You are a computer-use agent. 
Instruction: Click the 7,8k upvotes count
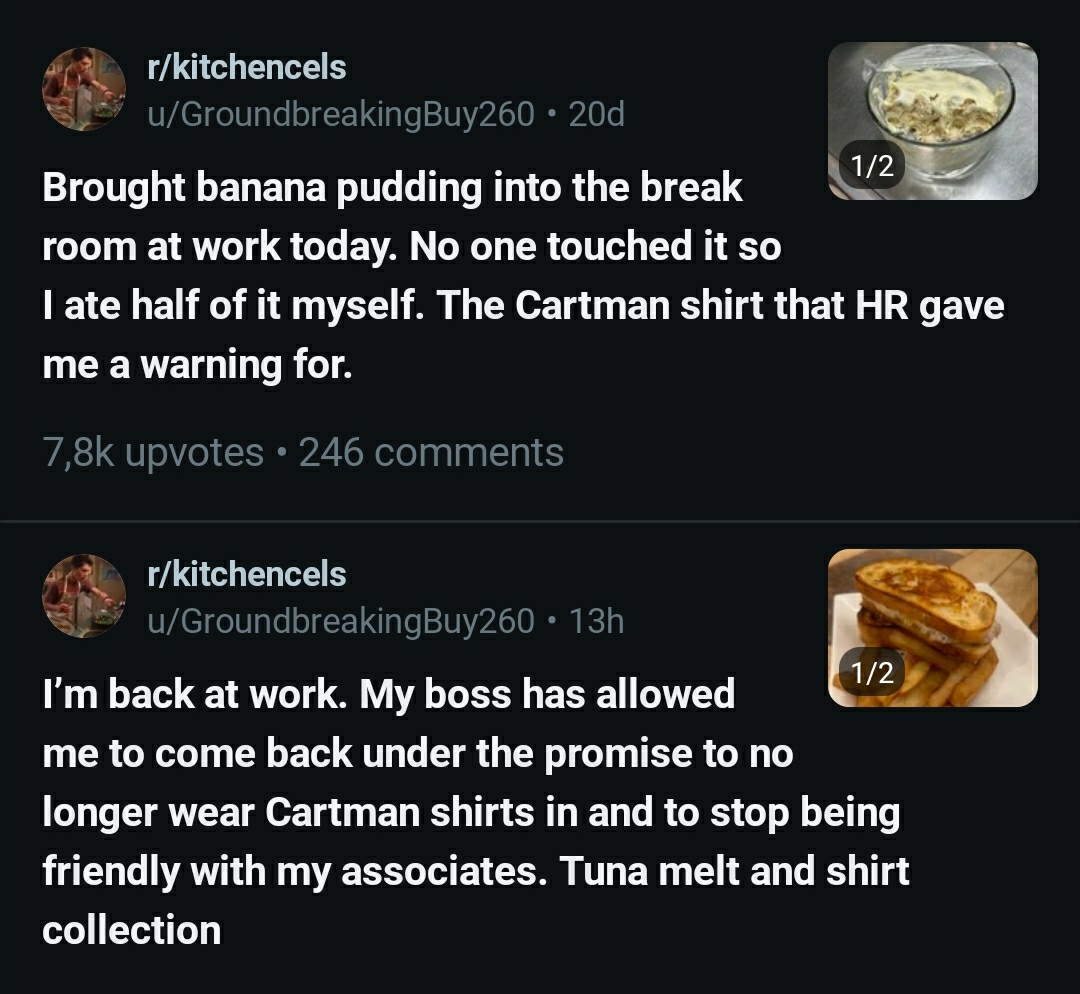[152, 453]
